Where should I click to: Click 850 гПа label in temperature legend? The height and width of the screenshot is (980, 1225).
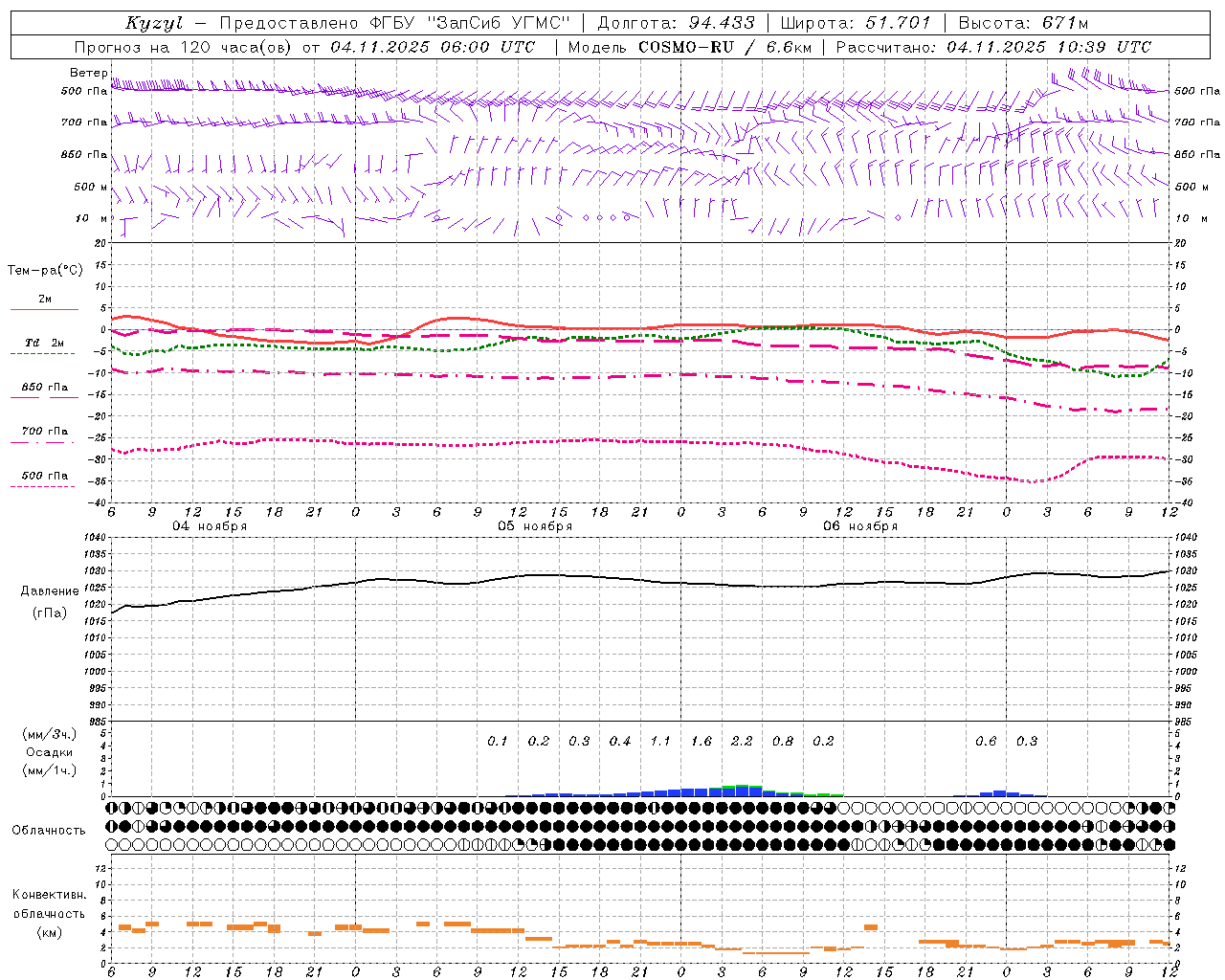45,388
